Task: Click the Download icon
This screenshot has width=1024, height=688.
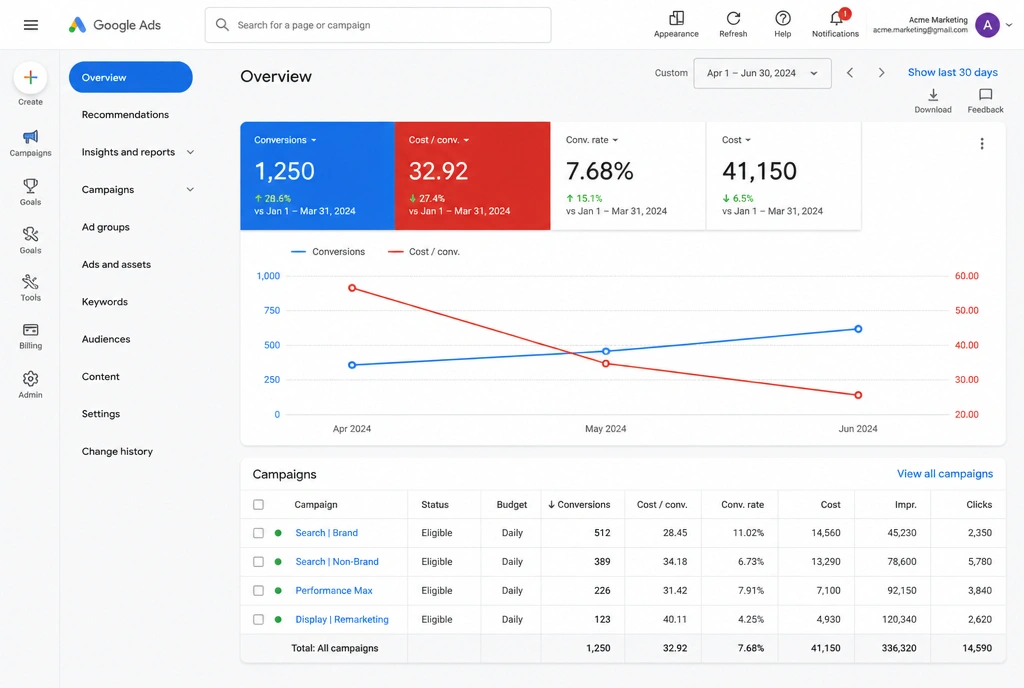Action: [933, 95]
